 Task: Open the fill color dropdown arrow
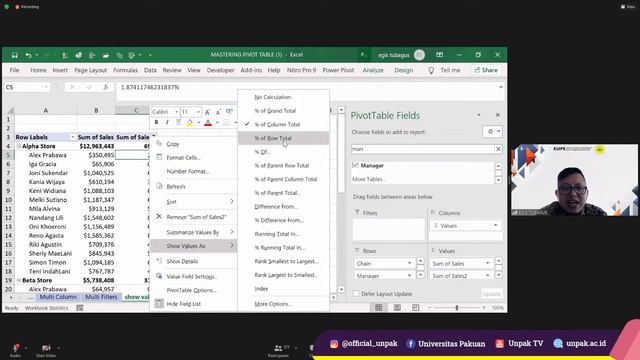pyautogui.click(x=198, y=122)
